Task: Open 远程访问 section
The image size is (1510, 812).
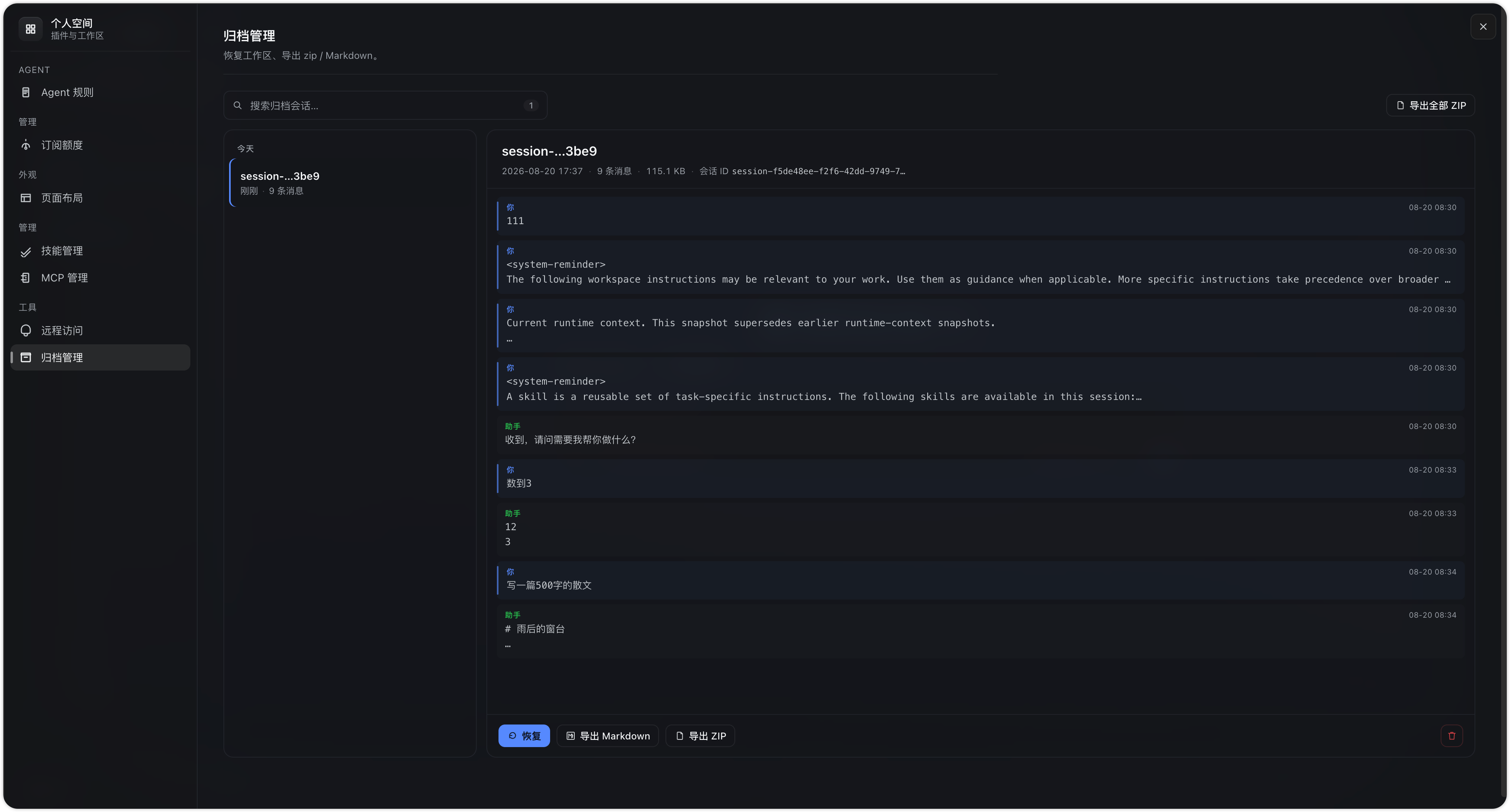Action: [x=100, y=331]
